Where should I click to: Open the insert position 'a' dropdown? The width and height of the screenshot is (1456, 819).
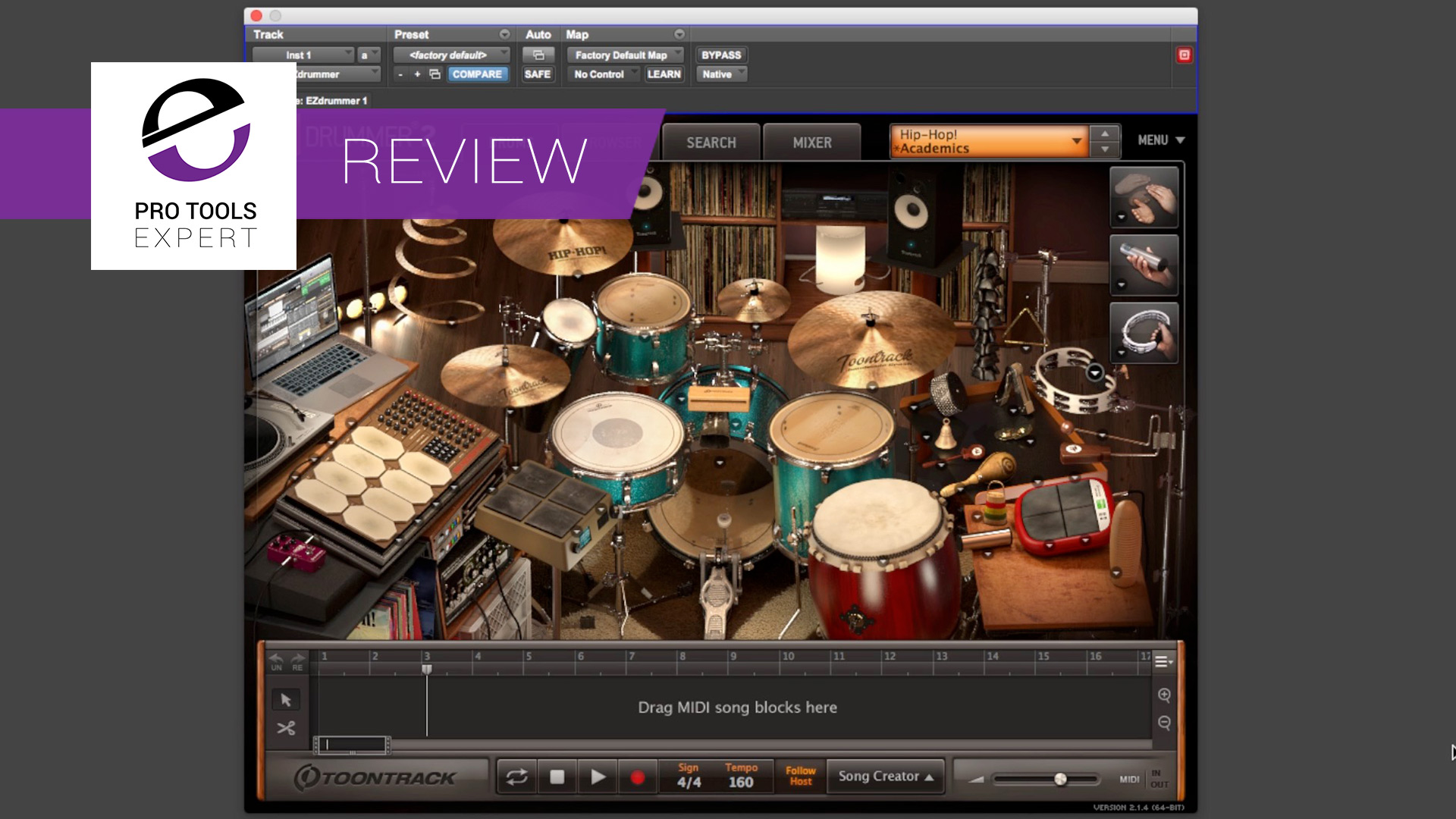tap(369, 55)
